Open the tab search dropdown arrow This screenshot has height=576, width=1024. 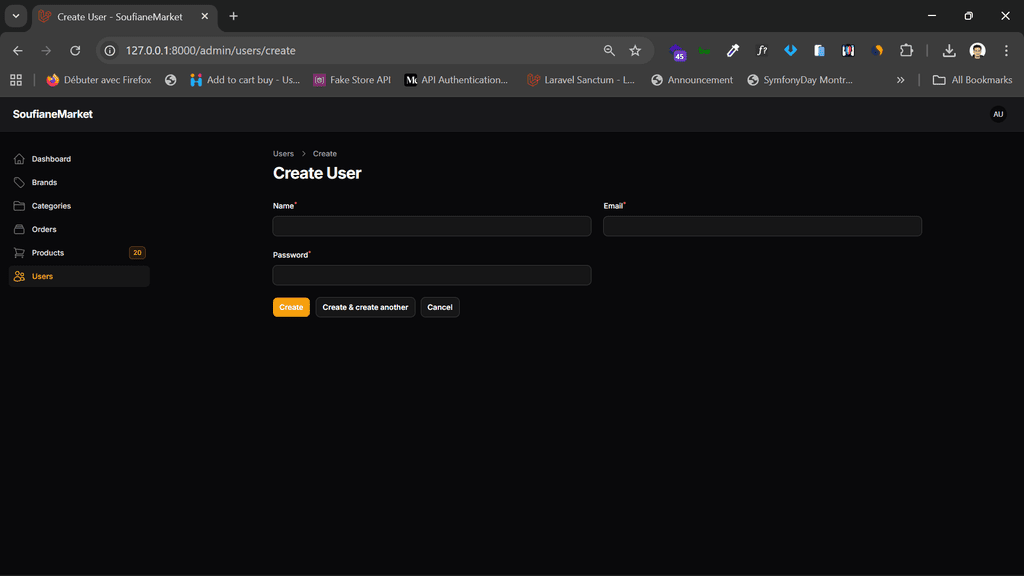click(16, 16)
